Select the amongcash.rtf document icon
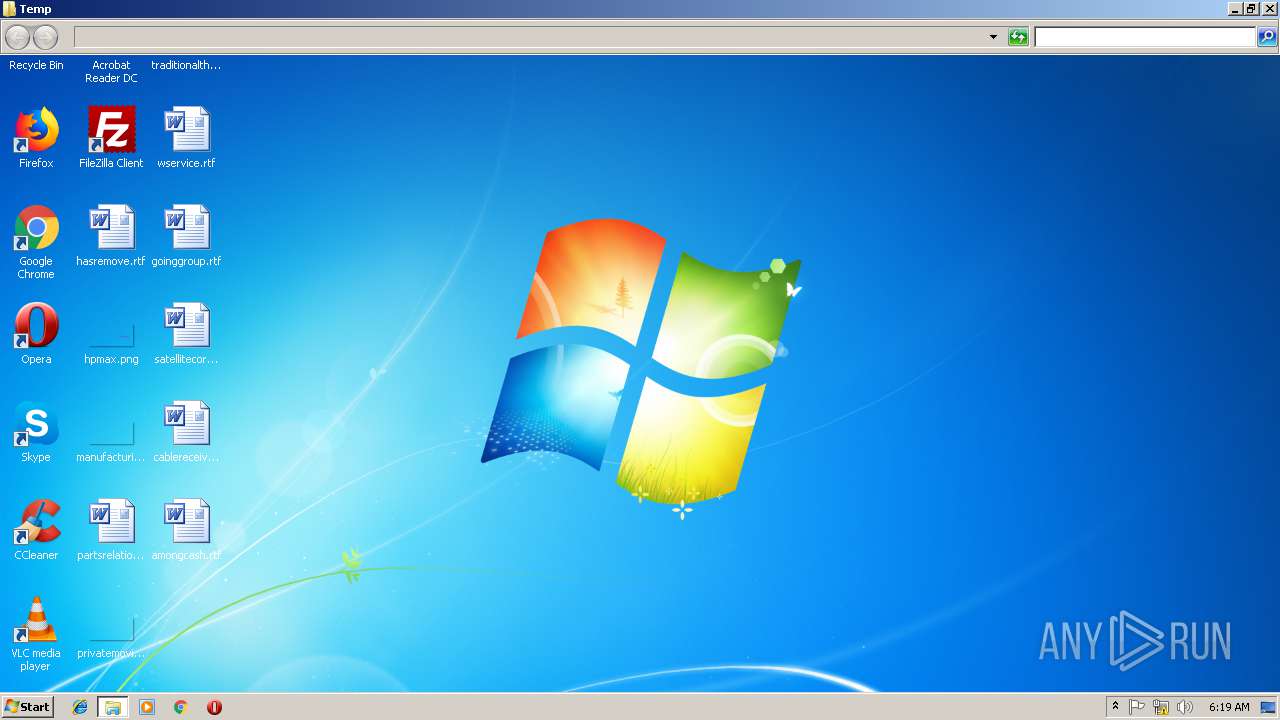1280x720 pixels. coord(186,522)
